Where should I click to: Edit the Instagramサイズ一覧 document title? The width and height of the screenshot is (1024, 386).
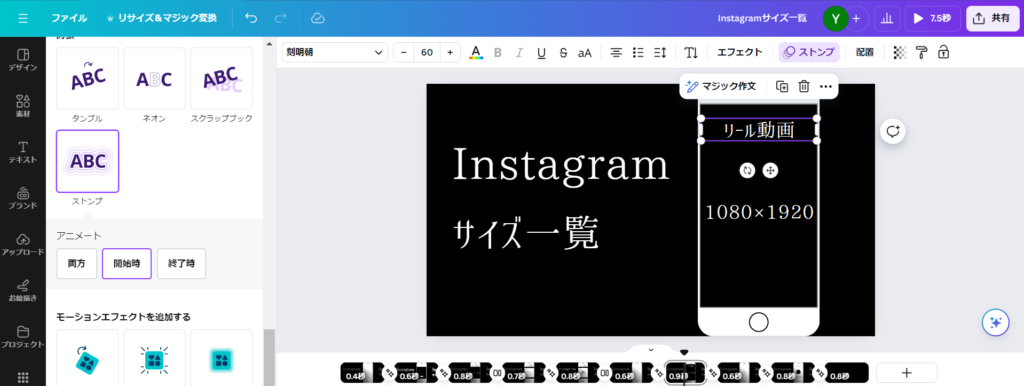[x=762, y=18]
